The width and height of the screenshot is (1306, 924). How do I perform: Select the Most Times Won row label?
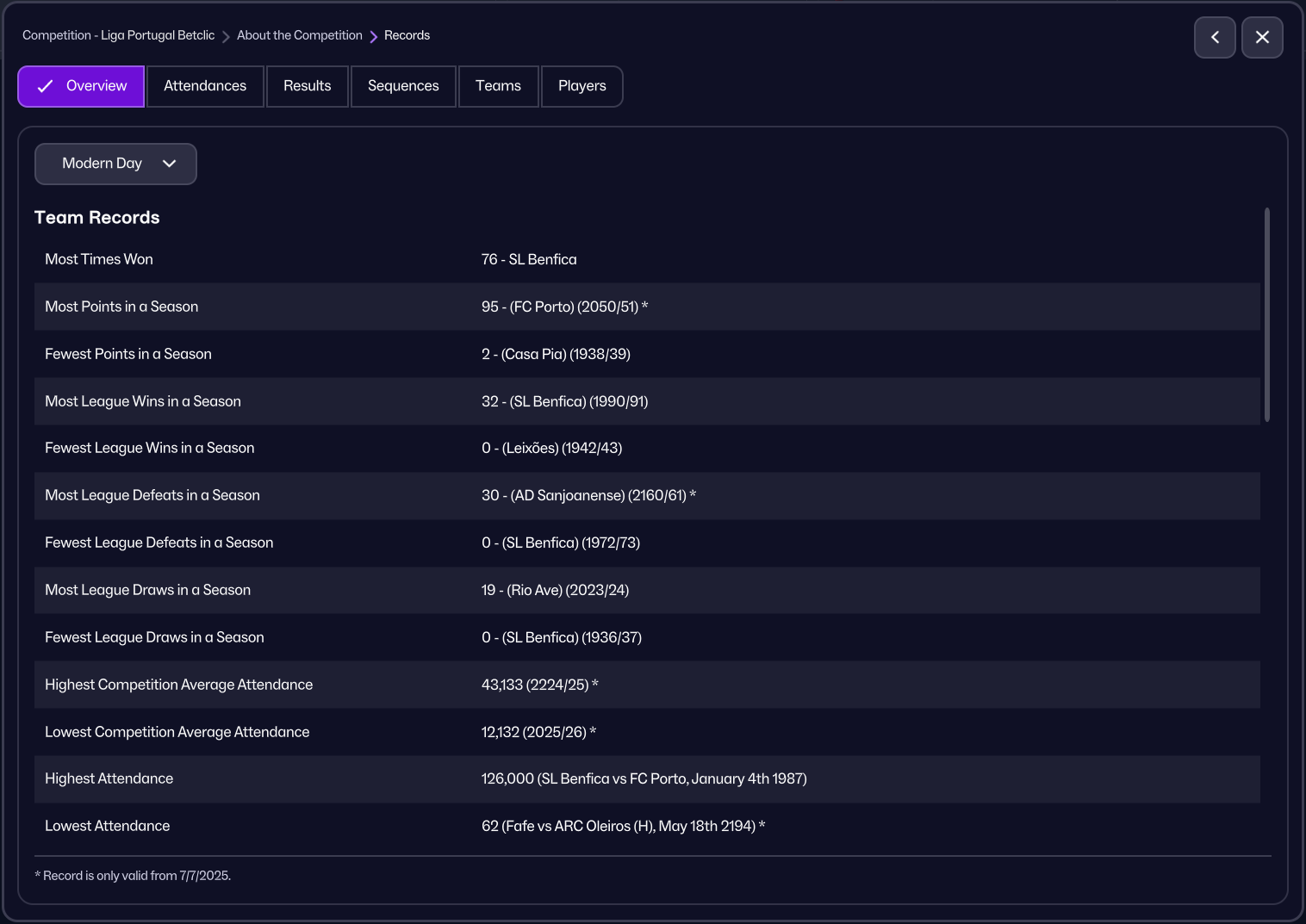click(x=99, y=259)
